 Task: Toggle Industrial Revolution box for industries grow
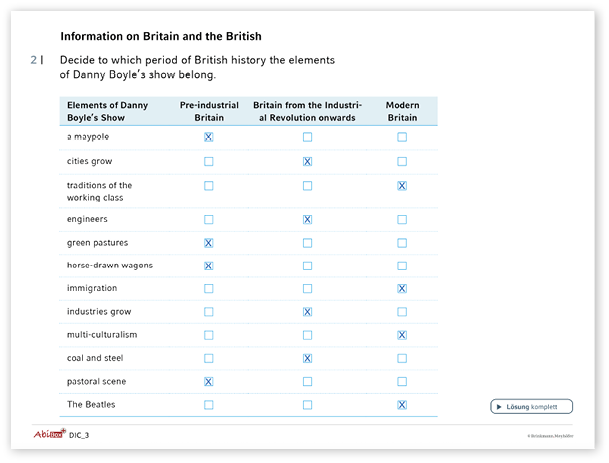[x=307, y=312]
